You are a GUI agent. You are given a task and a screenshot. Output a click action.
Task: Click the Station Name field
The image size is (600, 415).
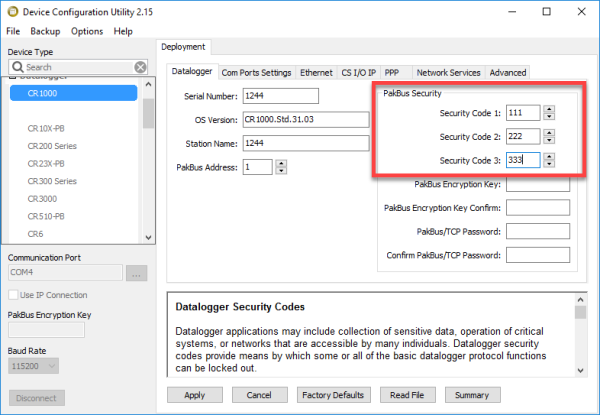(306, 143)
